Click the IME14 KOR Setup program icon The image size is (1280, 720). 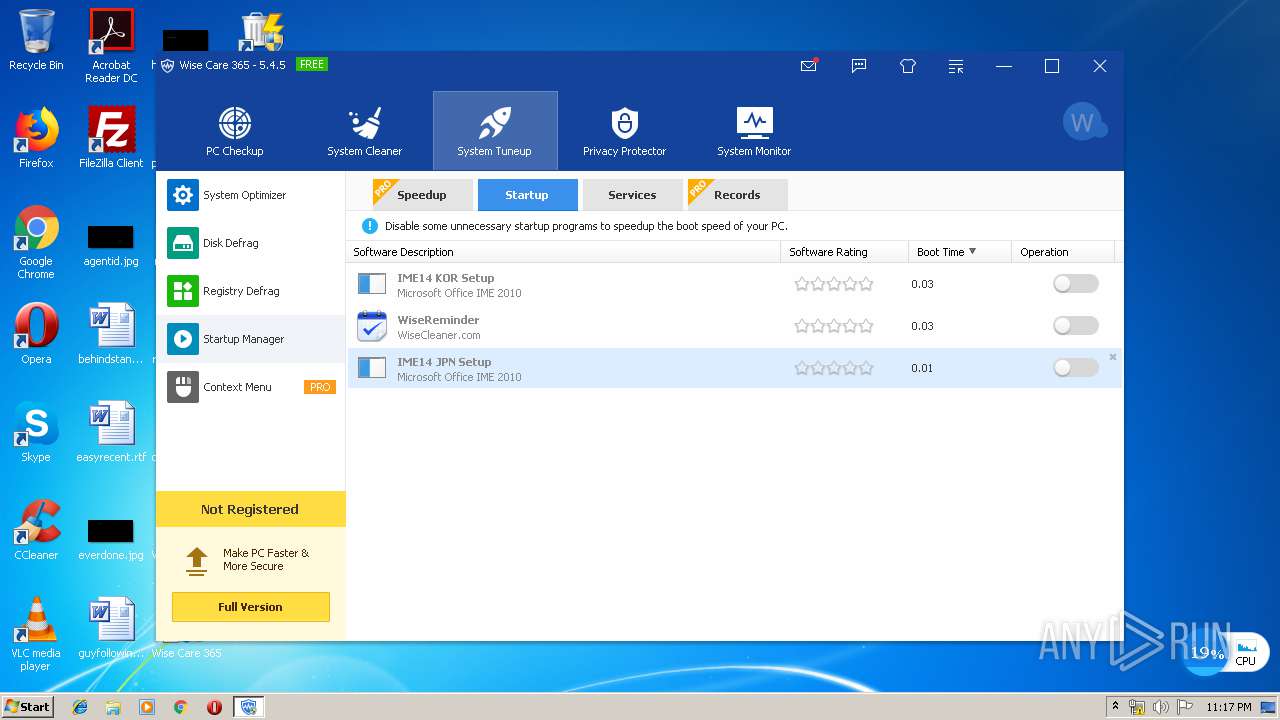coord(372,284)
